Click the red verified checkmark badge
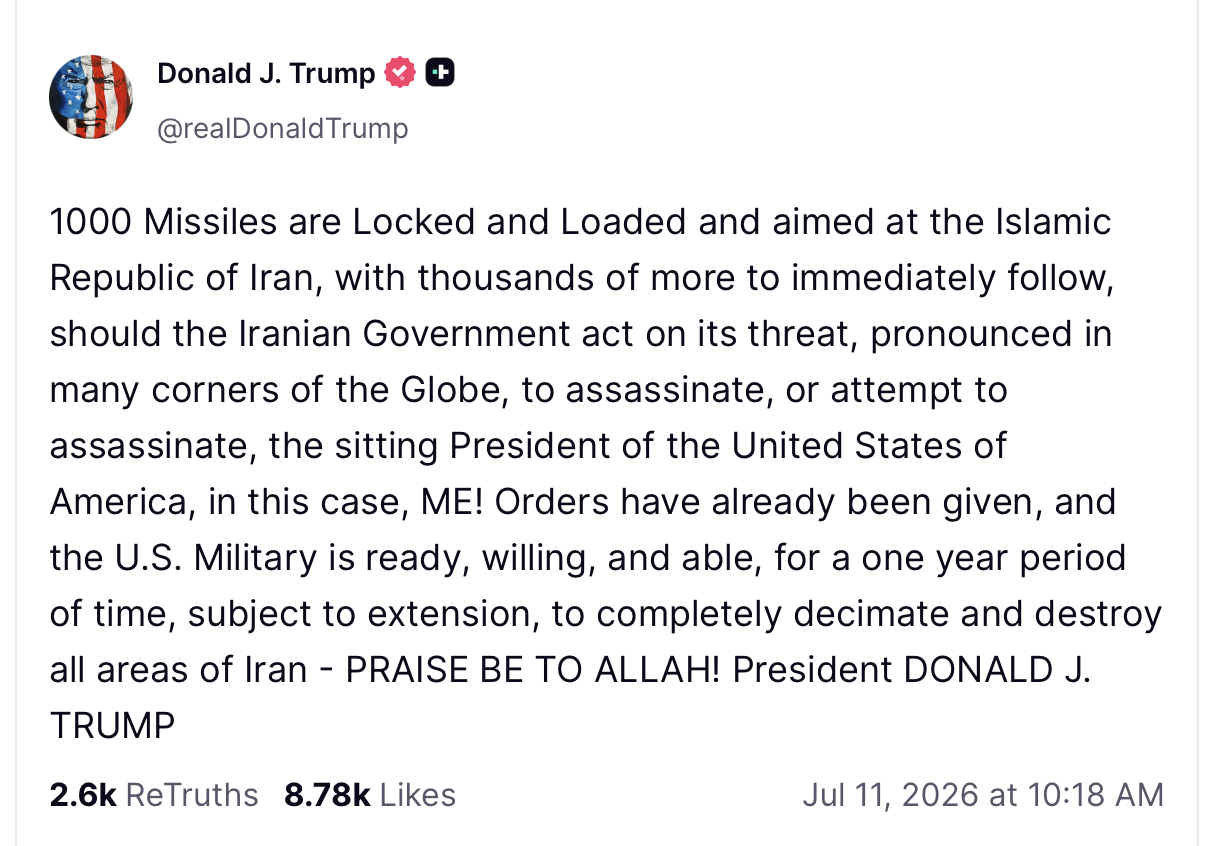This screenshot has height=846, width=1208. click(401, 73)
